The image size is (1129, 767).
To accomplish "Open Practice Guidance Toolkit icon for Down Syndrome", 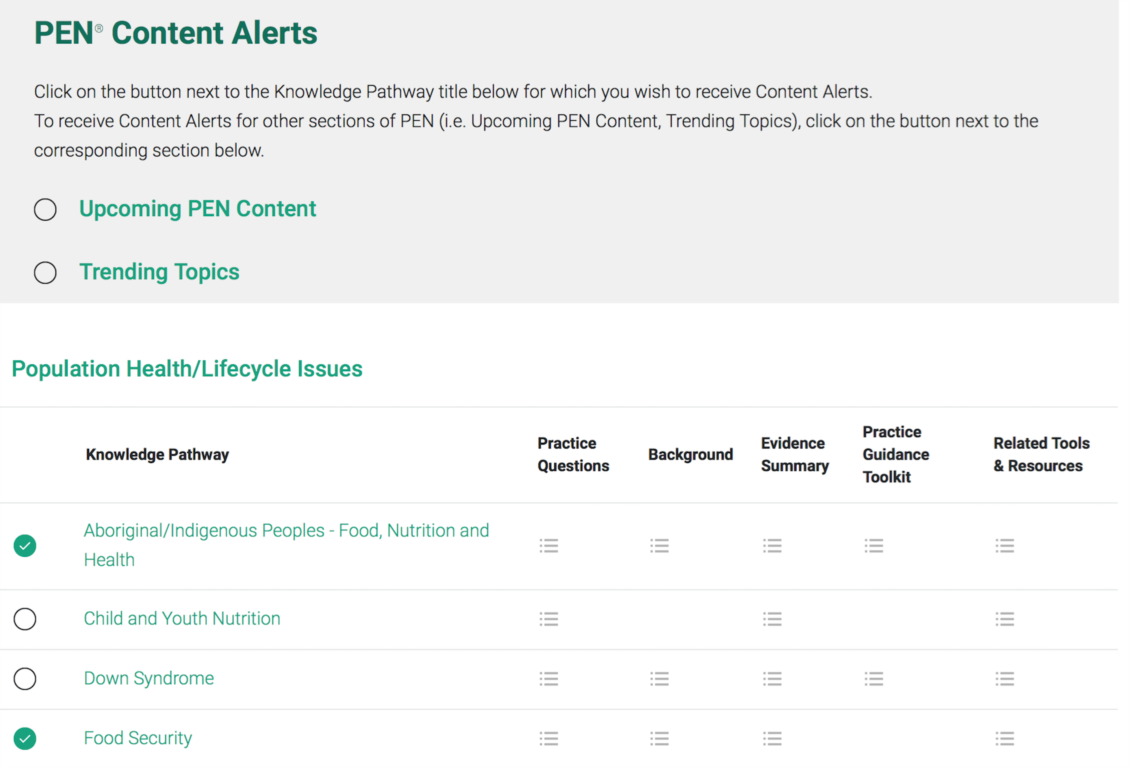I will pyautogui.click(x=873, y=678).
